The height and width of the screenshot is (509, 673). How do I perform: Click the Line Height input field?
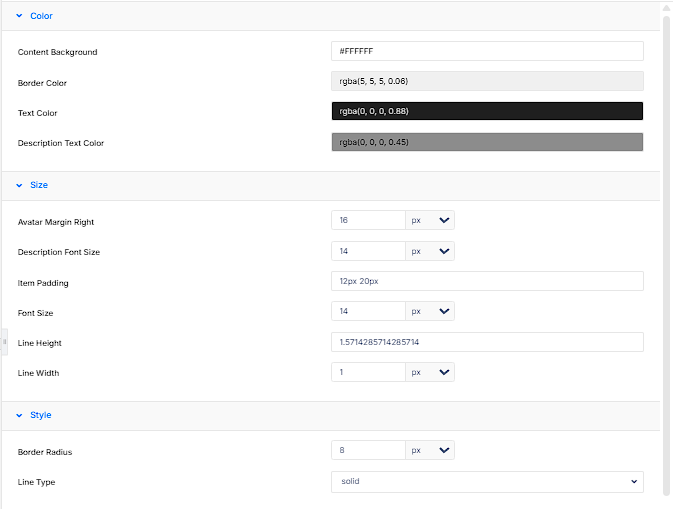[x=487, y=342]
